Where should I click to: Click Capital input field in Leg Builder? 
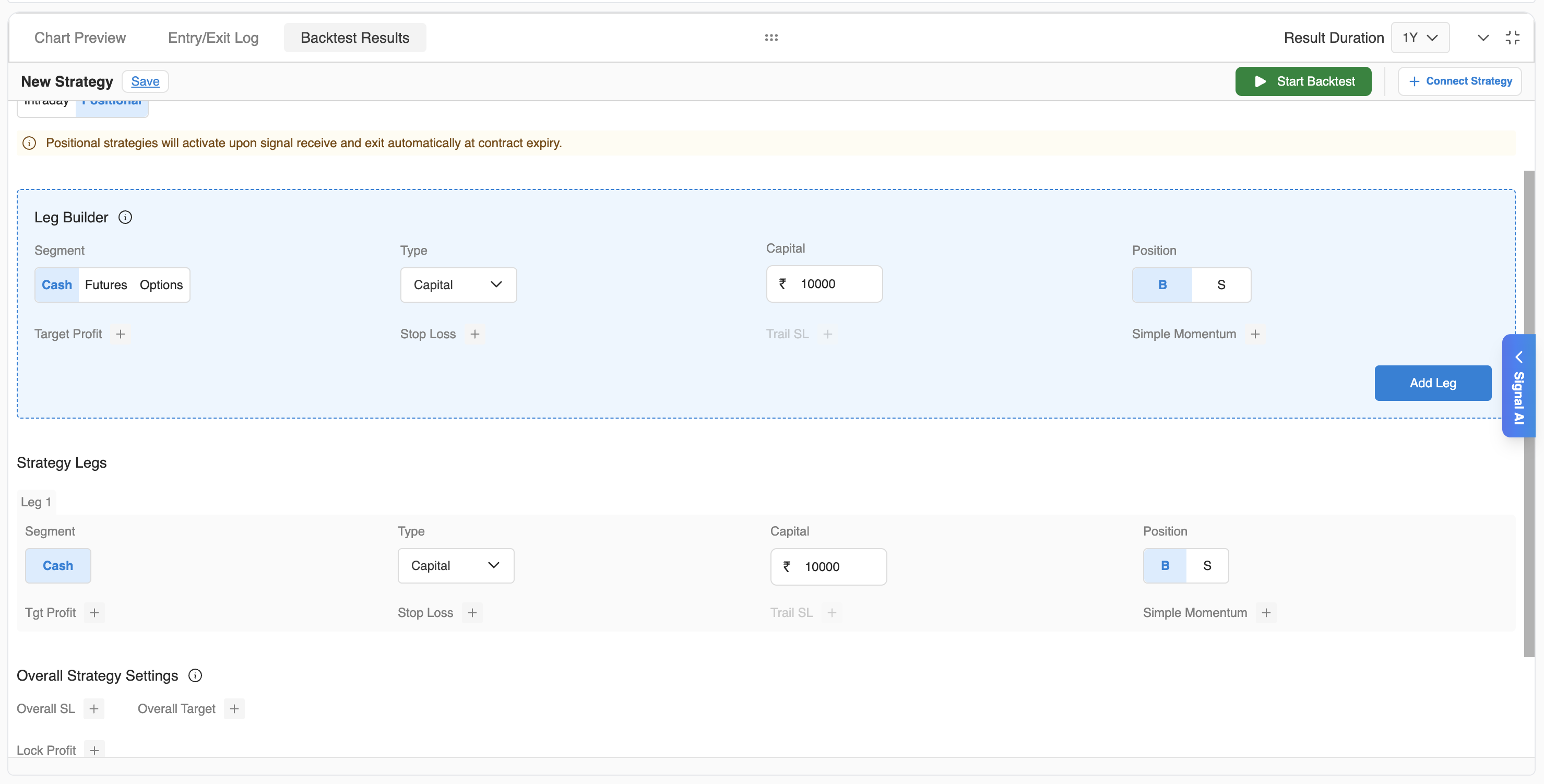pos(824,283)
